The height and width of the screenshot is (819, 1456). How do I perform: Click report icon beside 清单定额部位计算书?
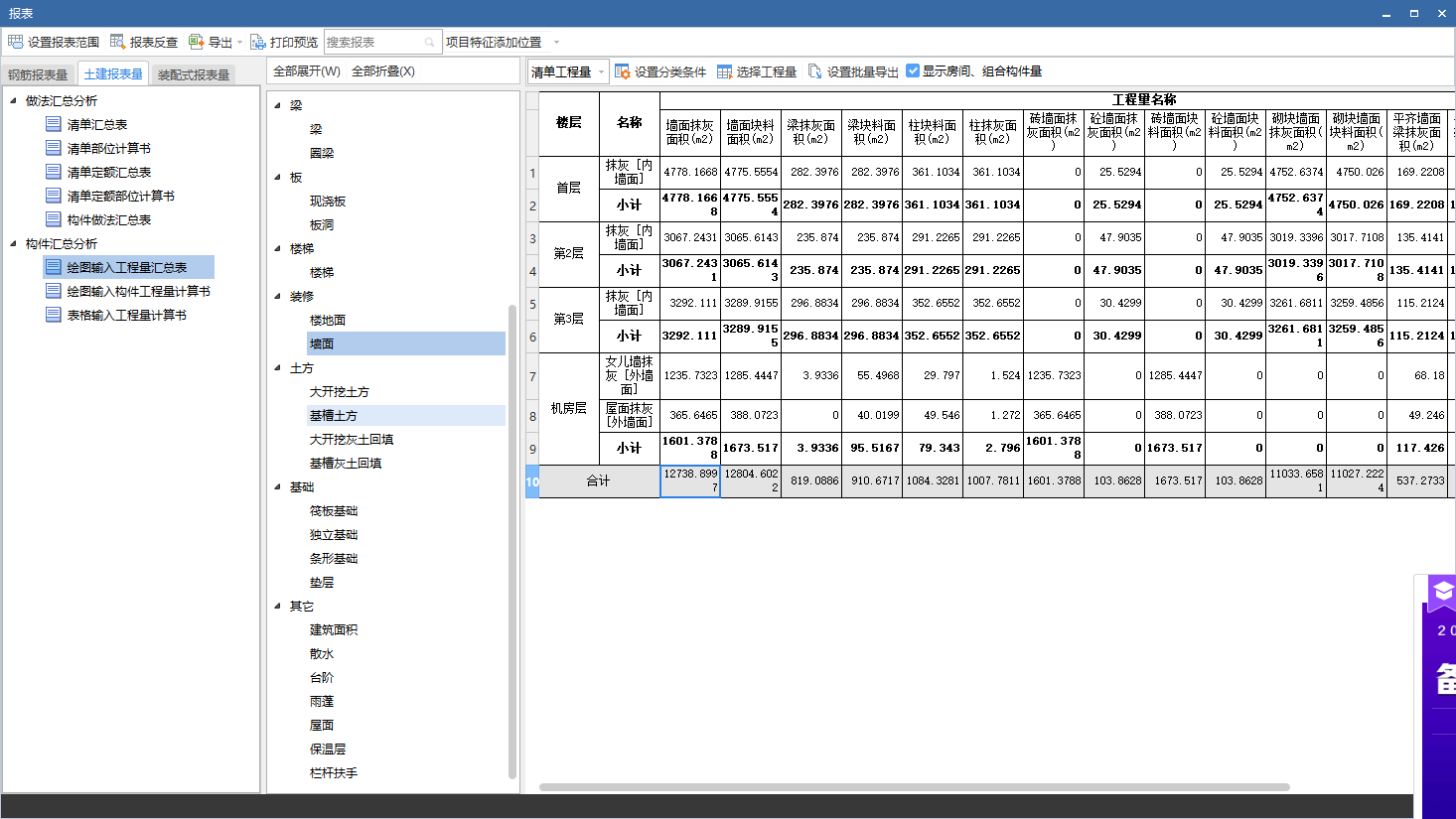(54, 196)
